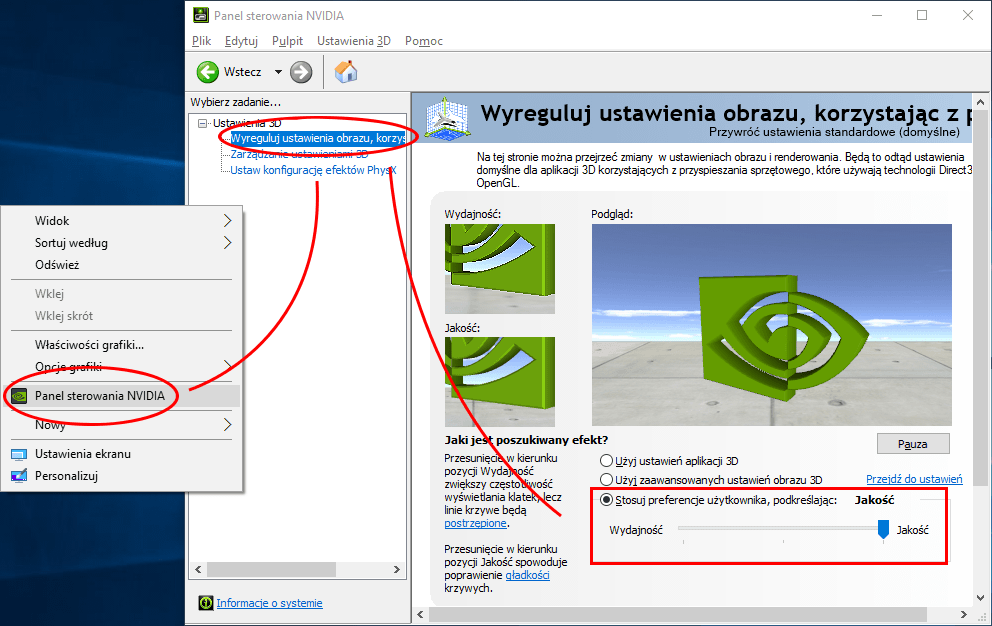The width and height of the screenshot is (992, 626).
Task: Click the Jakość sample thumbnail
Action: pyautogui.click(x=500, y=382)
